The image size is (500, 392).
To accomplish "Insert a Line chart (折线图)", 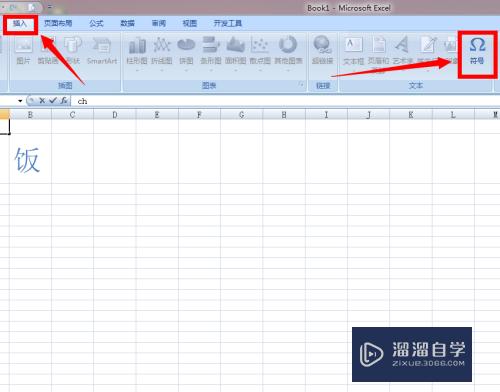I will coord(162,53).
